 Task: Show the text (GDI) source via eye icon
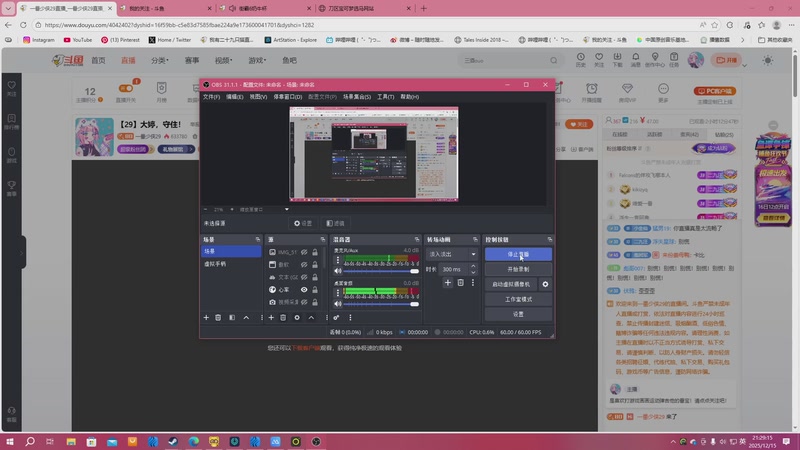[x=304, y=277]
